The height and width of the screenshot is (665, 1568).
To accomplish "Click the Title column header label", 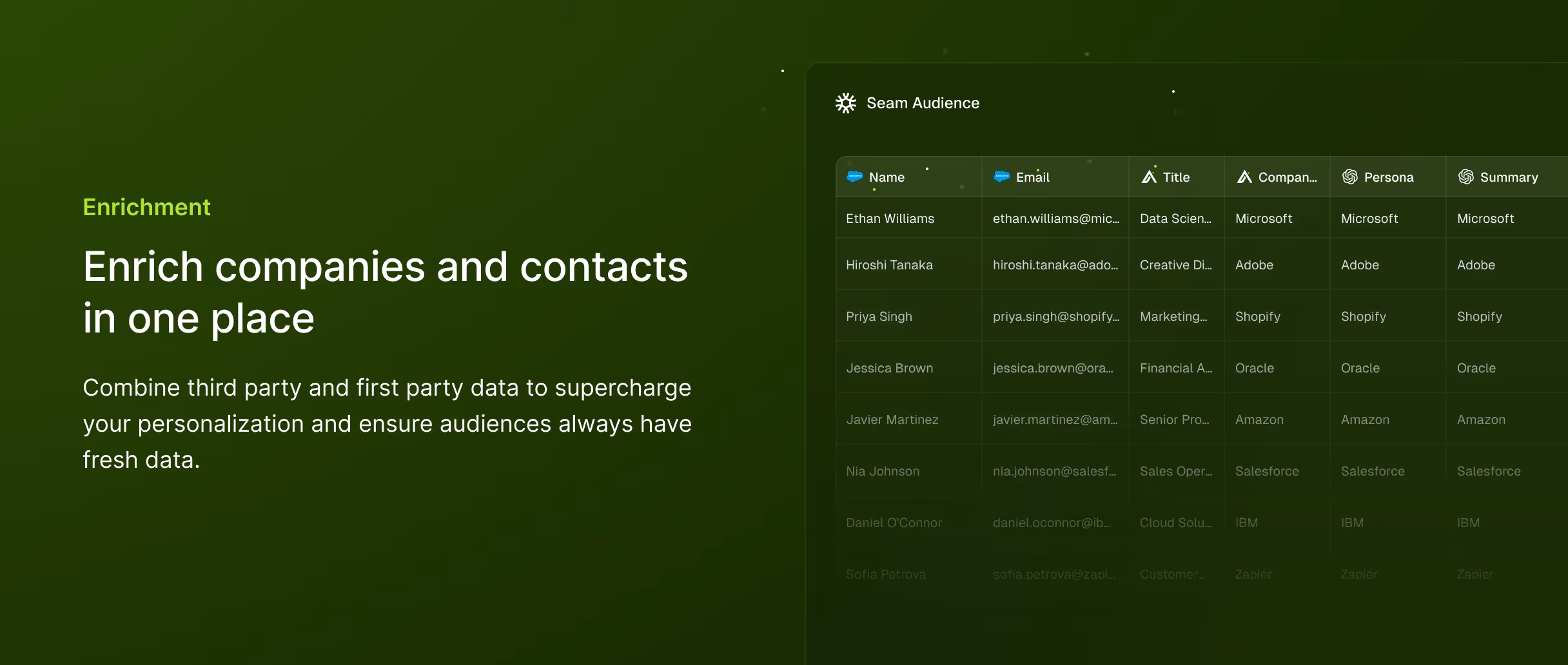I will pos(1176,177).
